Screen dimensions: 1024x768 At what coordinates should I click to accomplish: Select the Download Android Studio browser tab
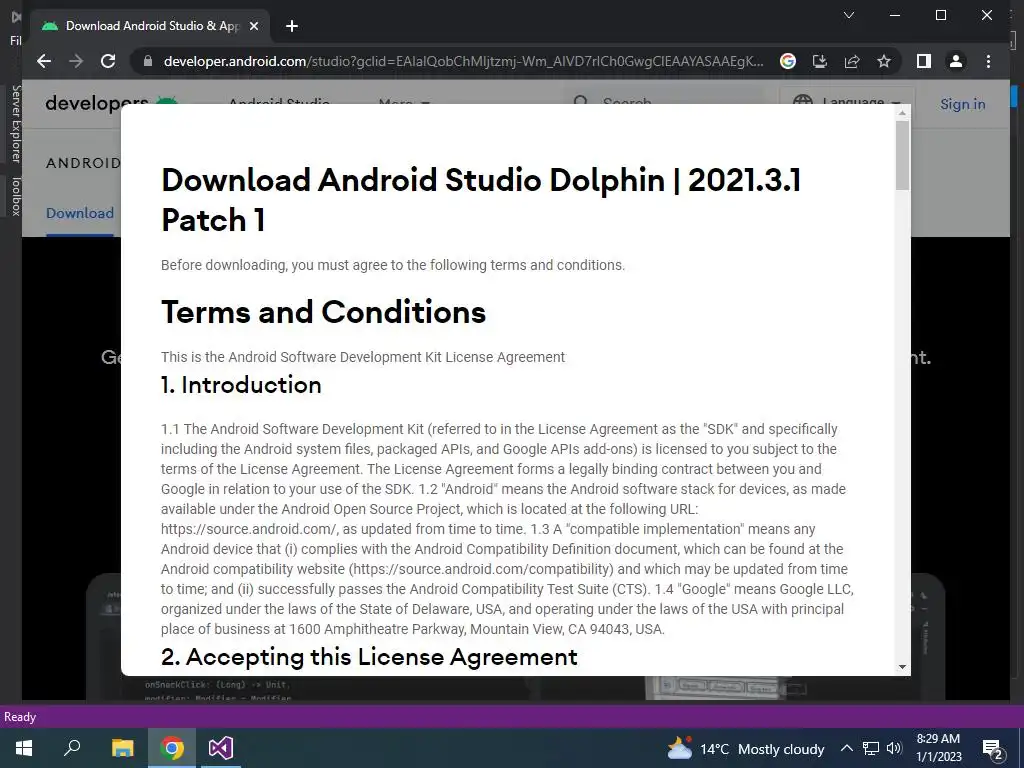coord(150,26)
